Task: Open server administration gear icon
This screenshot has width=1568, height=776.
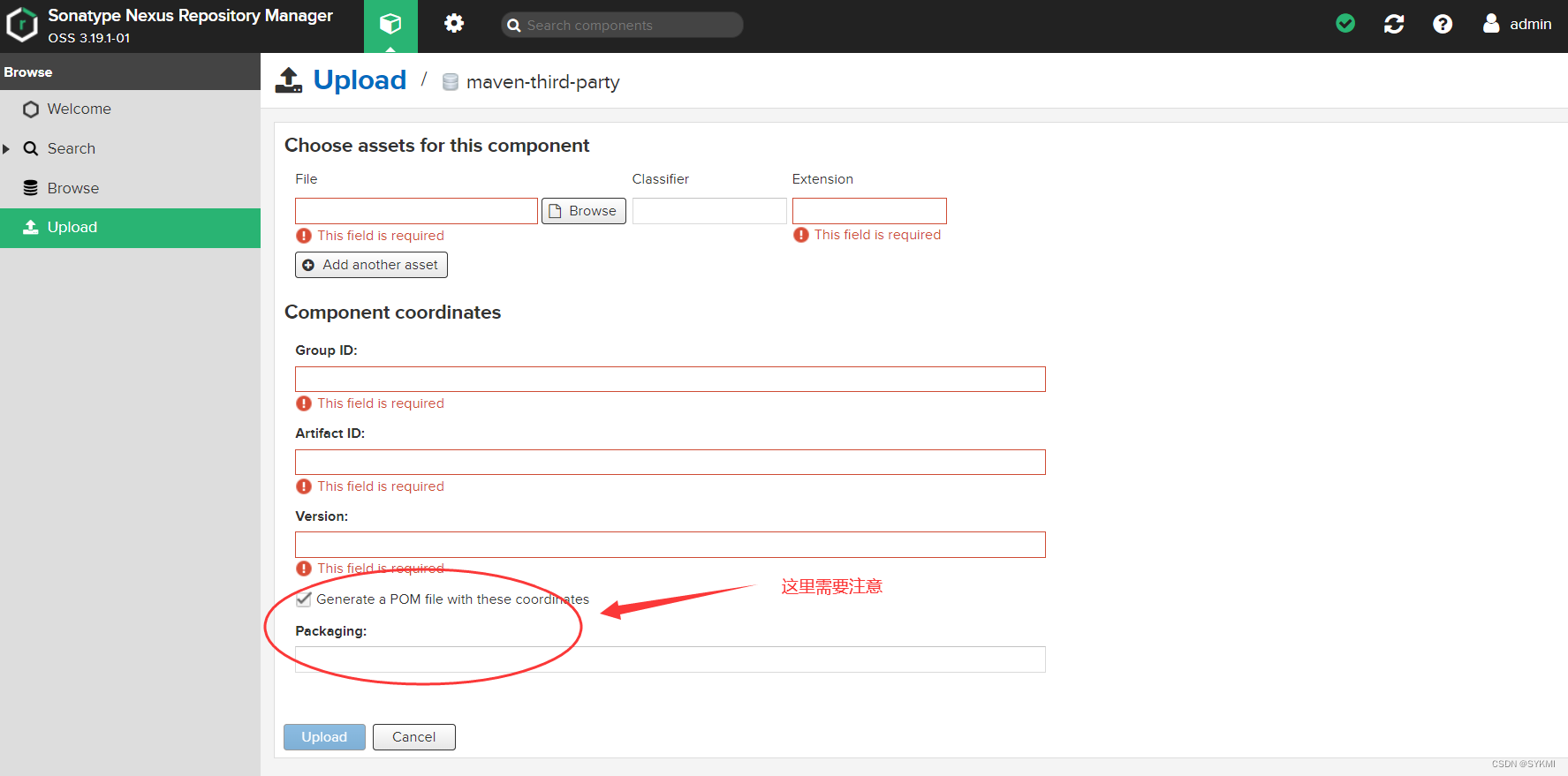Action: tap(454, 24)
